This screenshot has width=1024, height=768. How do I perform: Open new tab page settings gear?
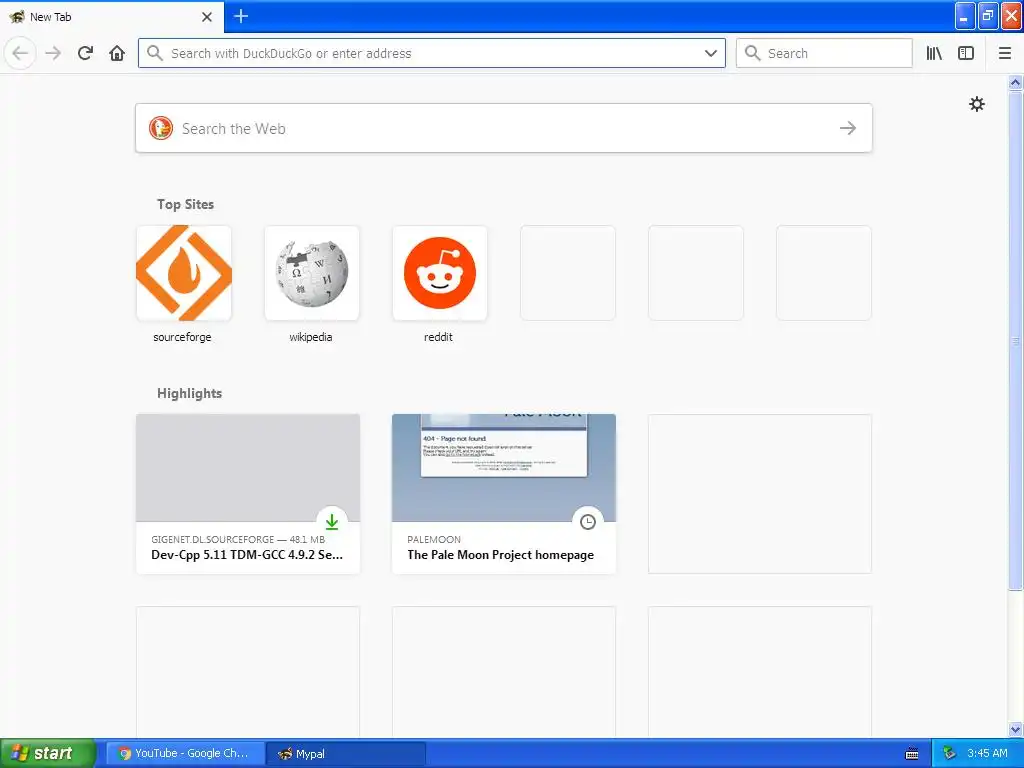point(976,104)
